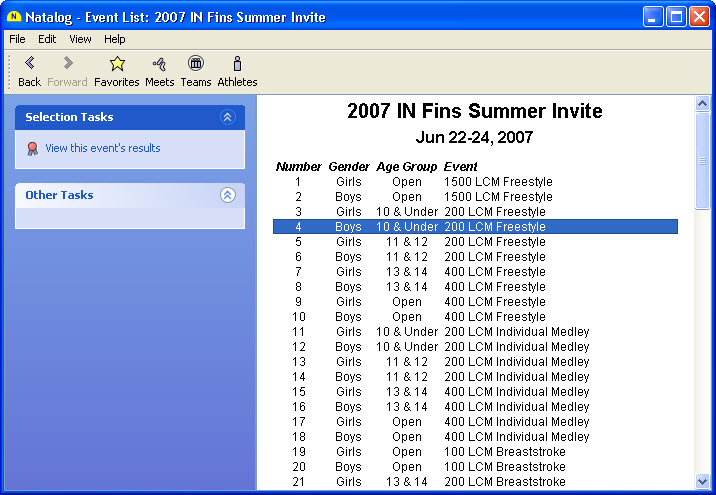The image size is (716, 495).
Task: Click the scrollbar down arrow
Action: click(702, 481)
